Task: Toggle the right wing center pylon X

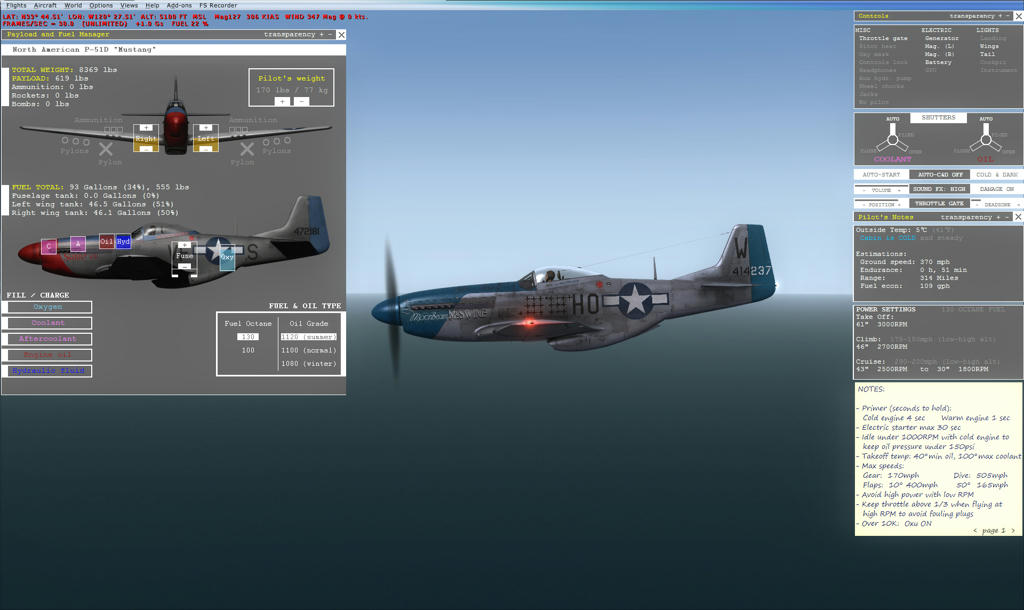Action: [x=106, y=150]
